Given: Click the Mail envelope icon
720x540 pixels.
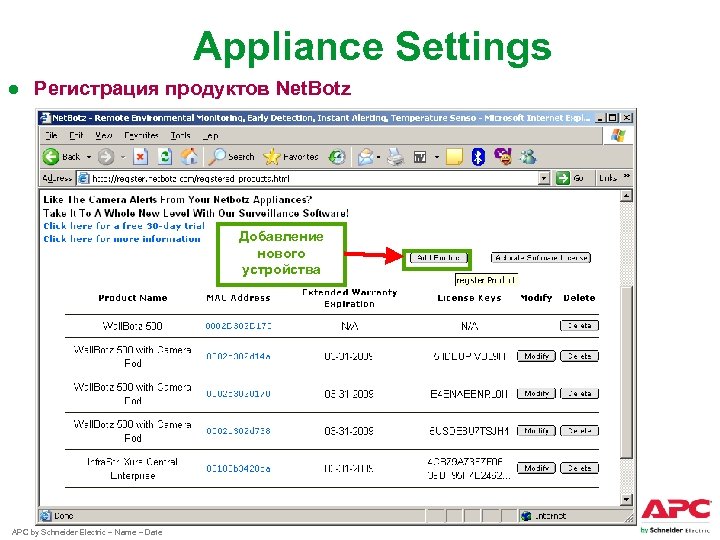Looking at the screenshot, I should (366, 157).
